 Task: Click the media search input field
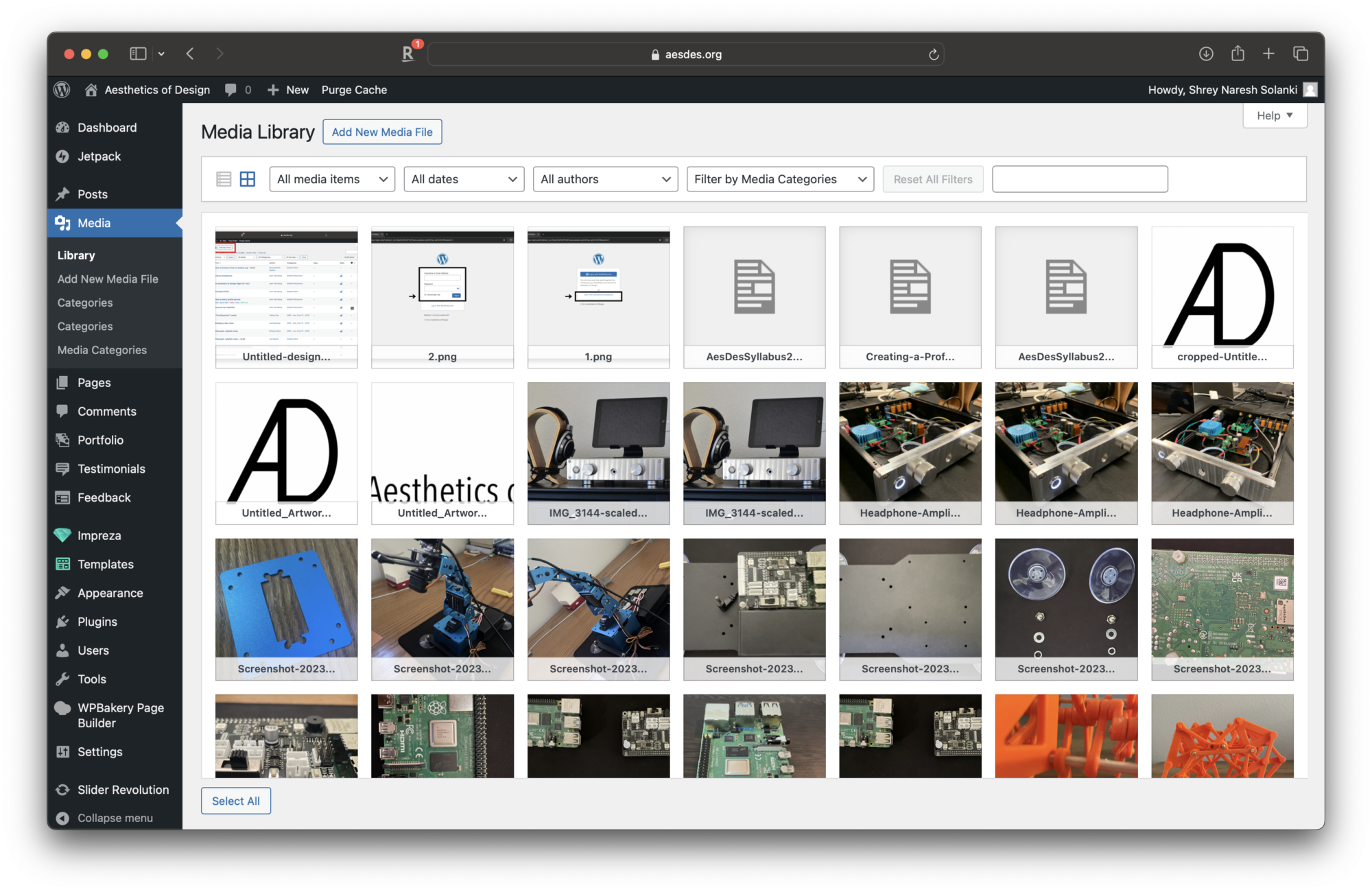point(1080,179)
